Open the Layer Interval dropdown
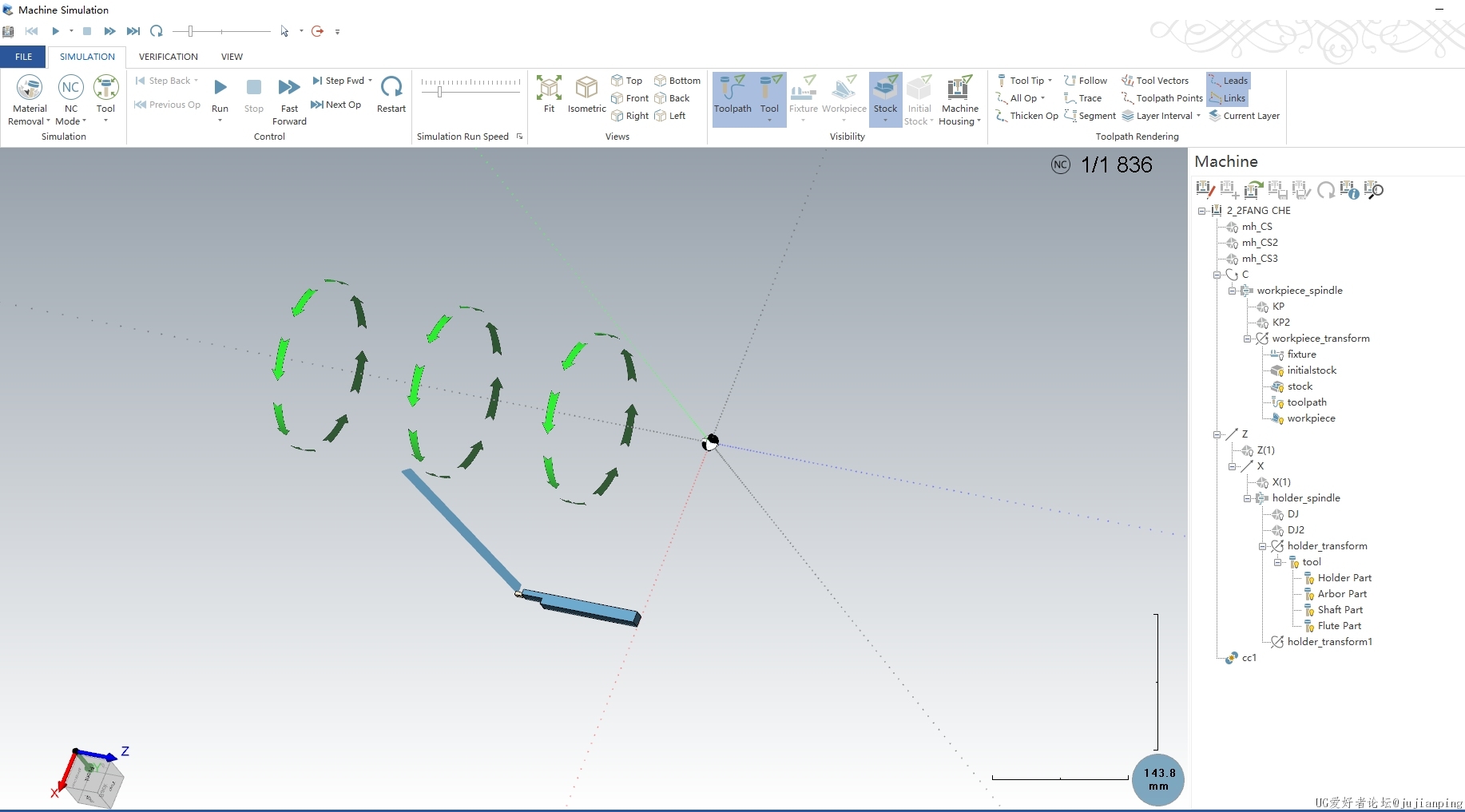Viewport: 1465px width, 812px height. pyautogui.click(x=1198, y=116)
